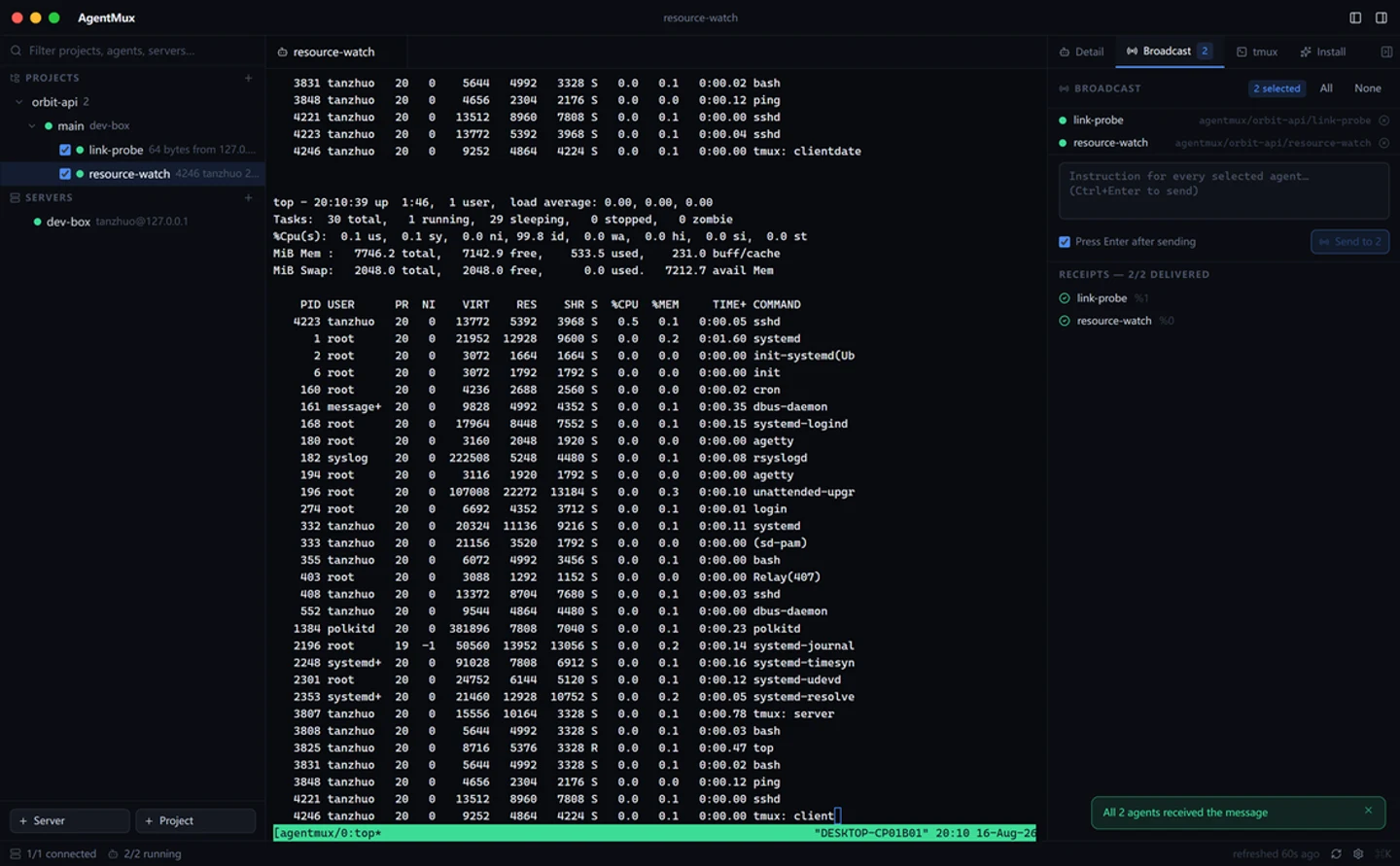The width and height of the screenshot is (1400, 866).
Task: Click the running agents status icon
Action: 113,853
